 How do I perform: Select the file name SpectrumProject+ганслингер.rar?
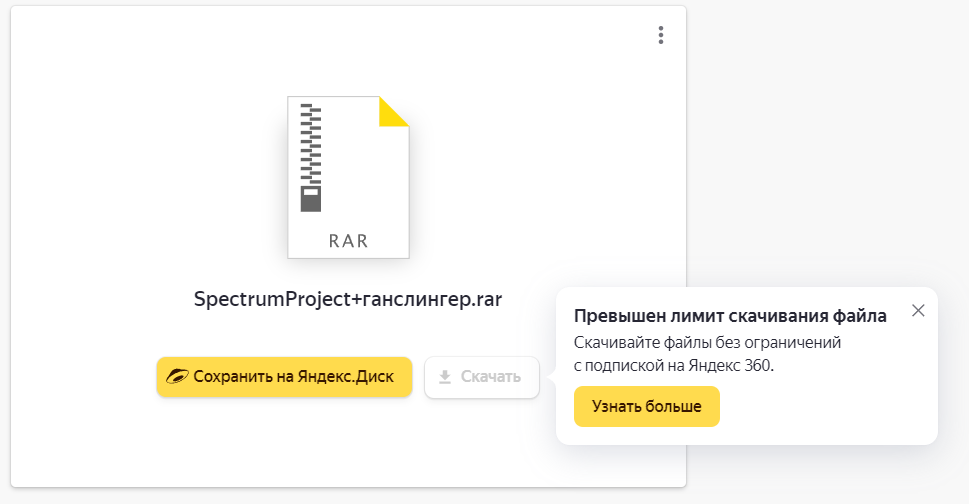pyautogui.click(x=348, y=299)
